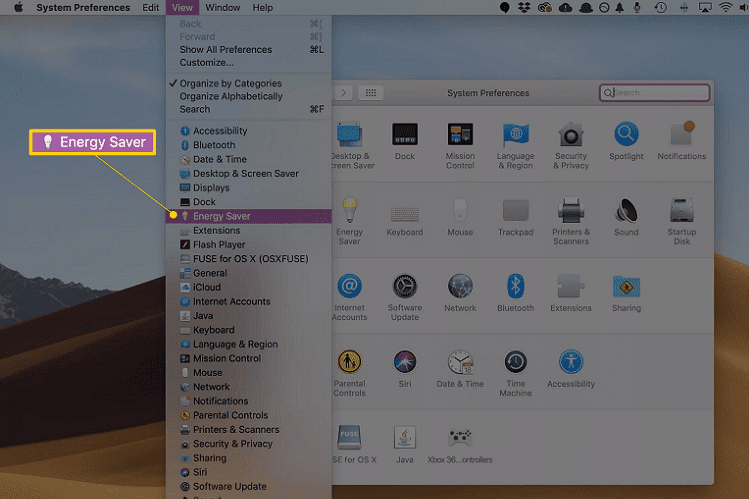
Task: Choose Customize... in the View menu
Action: 249,63
